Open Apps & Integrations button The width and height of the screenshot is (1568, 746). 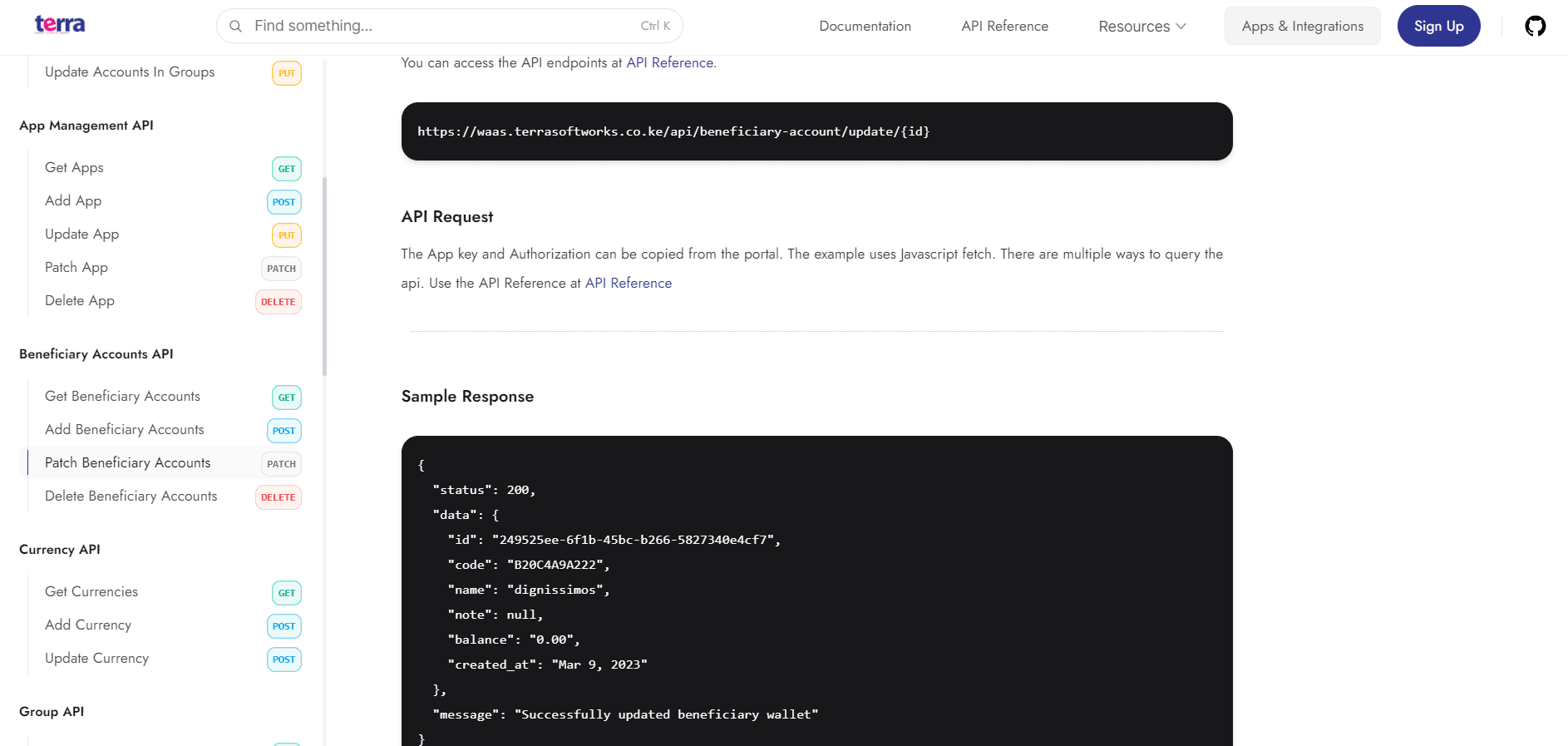1302,27
